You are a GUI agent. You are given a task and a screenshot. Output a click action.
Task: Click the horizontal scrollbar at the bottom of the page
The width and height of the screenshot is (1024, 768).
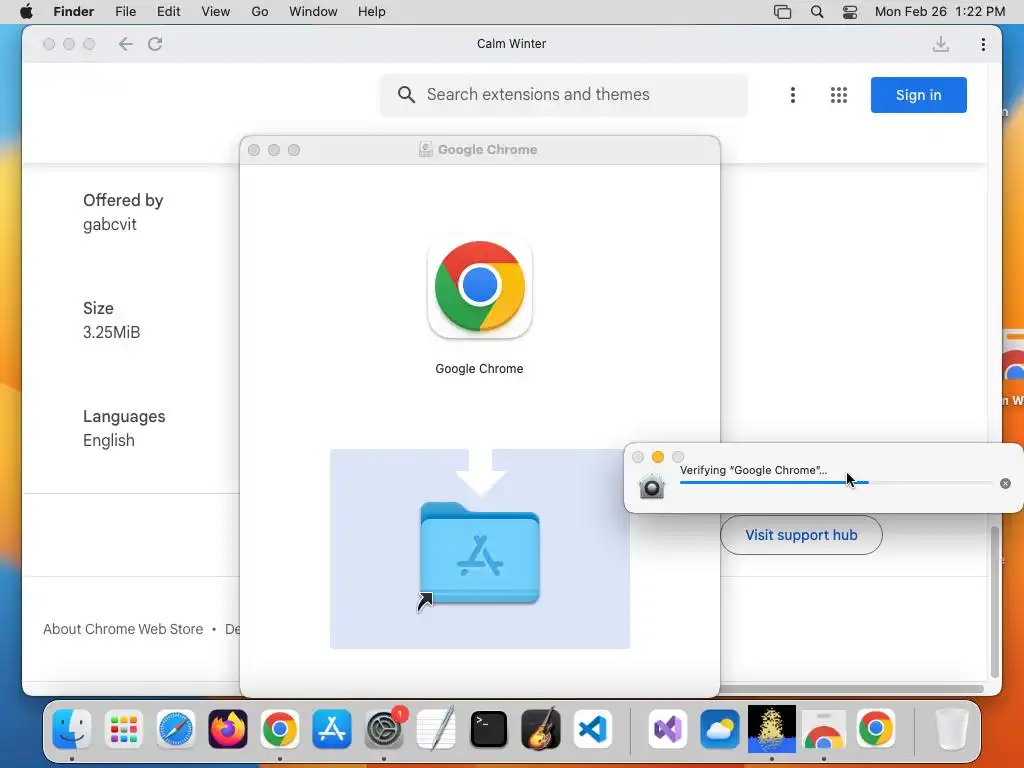[x=852, y=689]
